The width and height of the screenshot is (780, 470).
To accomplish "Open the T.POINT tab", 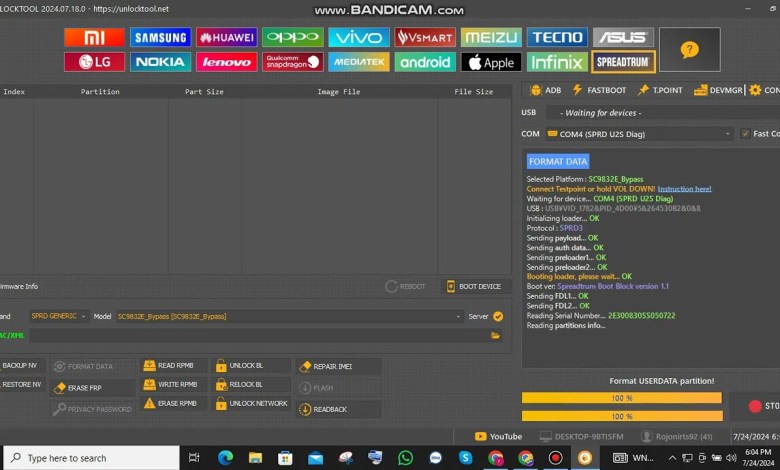I will [x=660, y=90].
